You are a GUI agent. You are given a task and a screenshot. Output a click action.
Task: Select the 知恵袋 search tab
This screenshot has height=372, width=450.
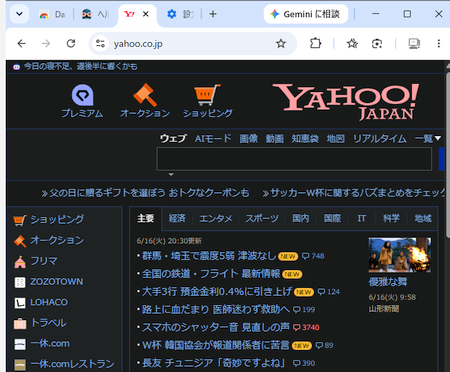(305, 138)
